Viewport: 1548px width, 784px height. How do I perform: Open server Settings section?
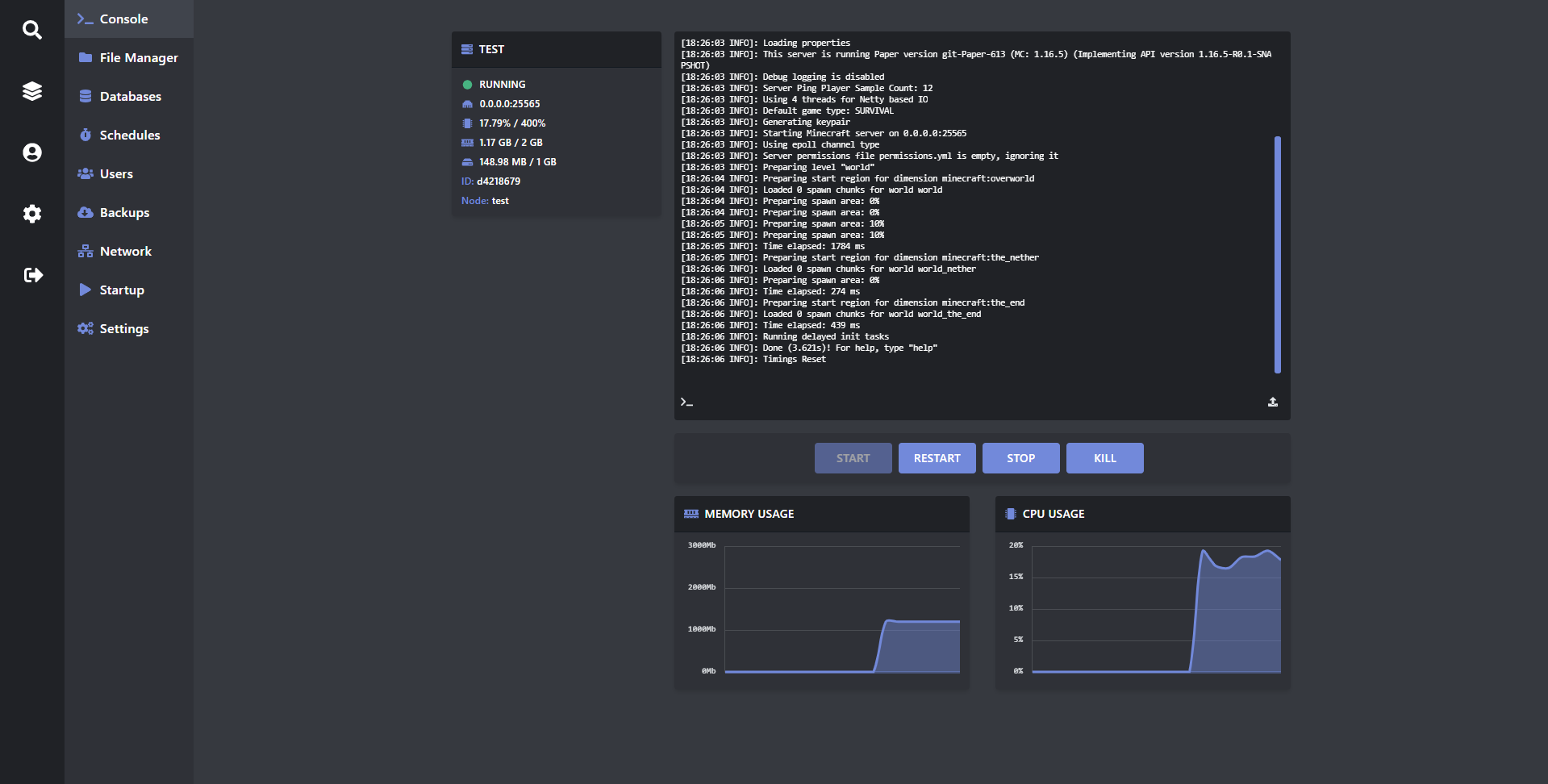129,328
